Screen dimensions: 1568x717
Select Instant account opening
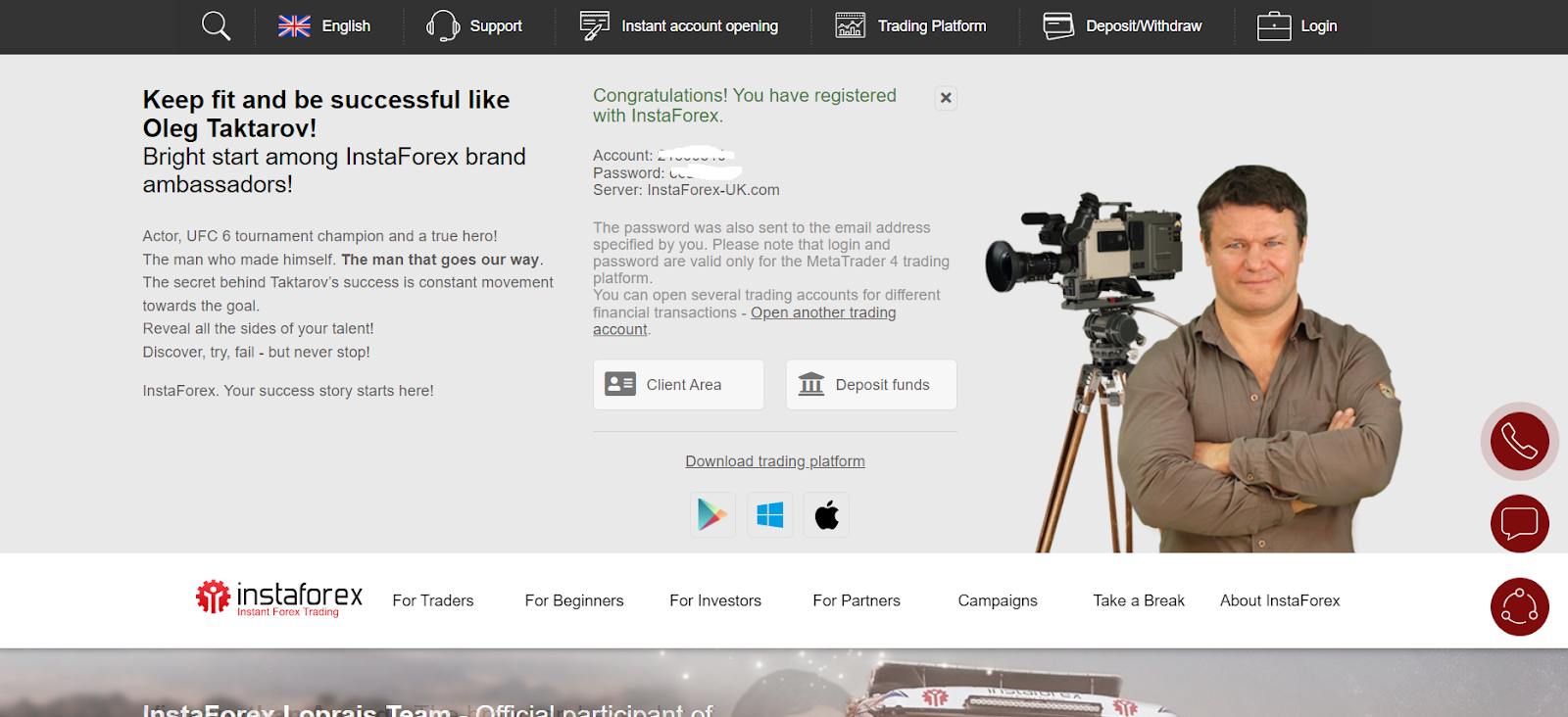[700, 26]
